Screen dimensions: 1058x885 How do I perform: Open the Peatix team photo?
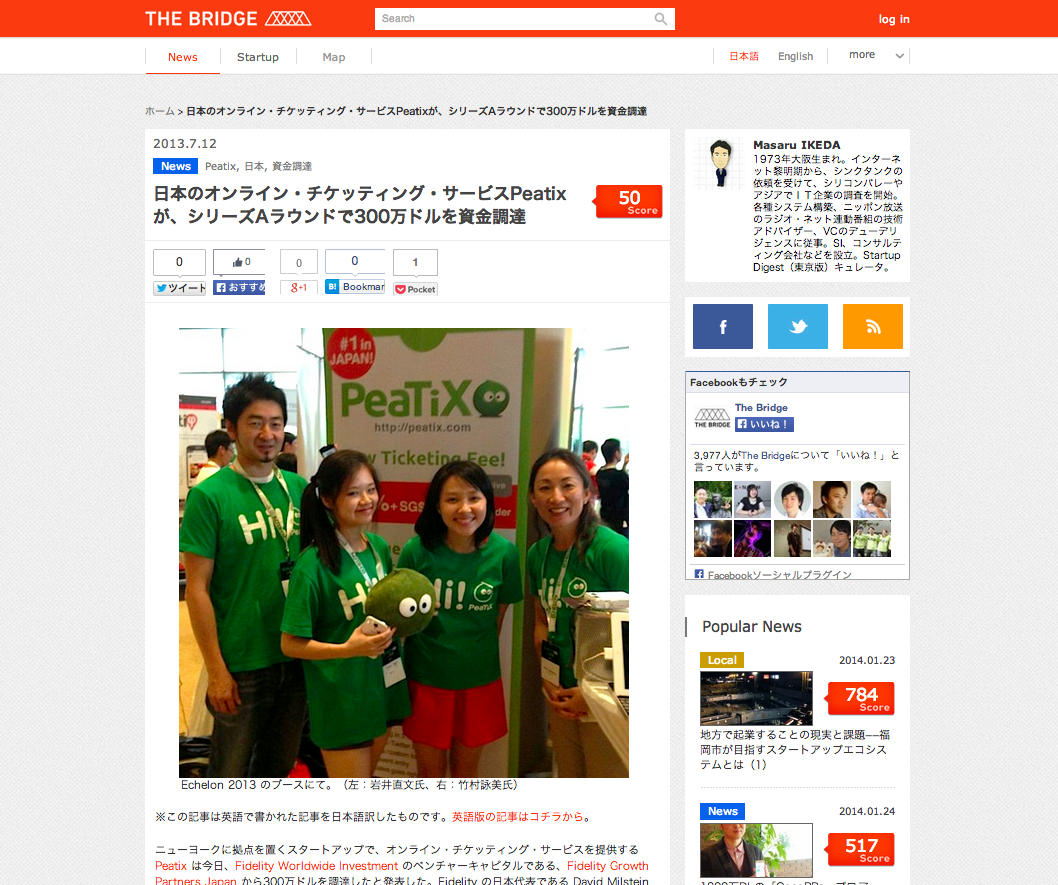(403, 552)
